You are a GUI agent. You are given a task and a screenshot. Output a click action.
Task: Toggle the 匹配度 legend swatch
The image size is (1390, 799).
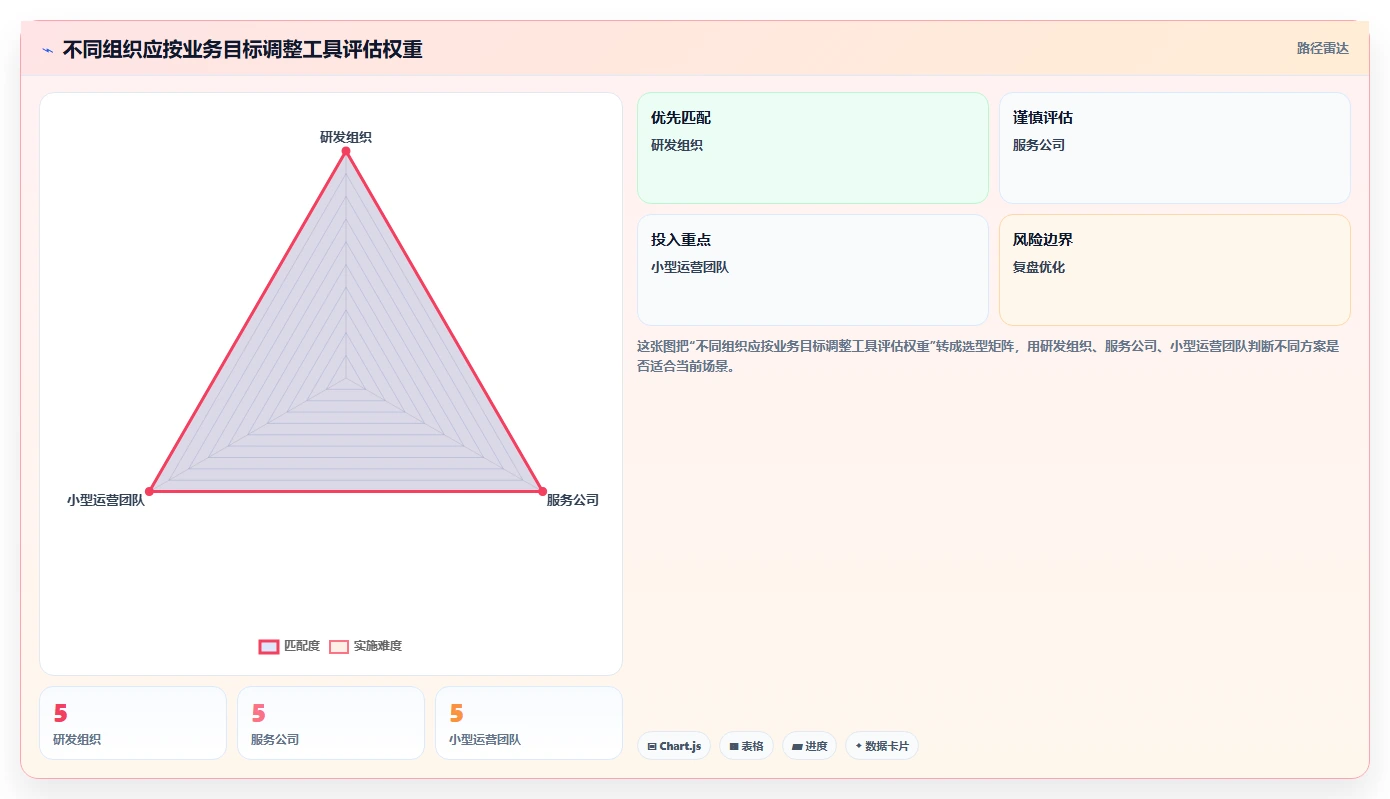[x=269, y=647]
